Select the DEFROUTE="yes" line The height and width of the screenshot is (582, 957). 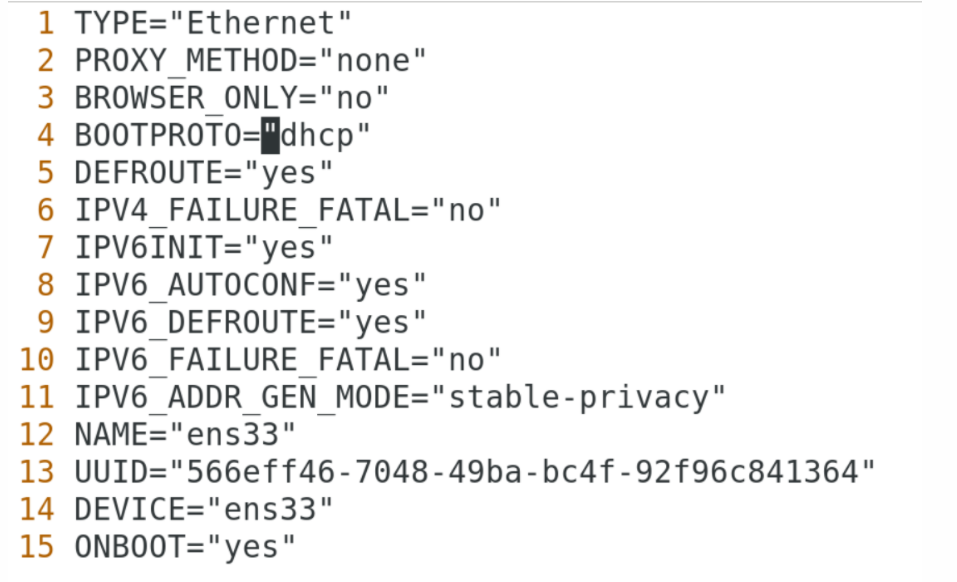click(x=203, y=173)
